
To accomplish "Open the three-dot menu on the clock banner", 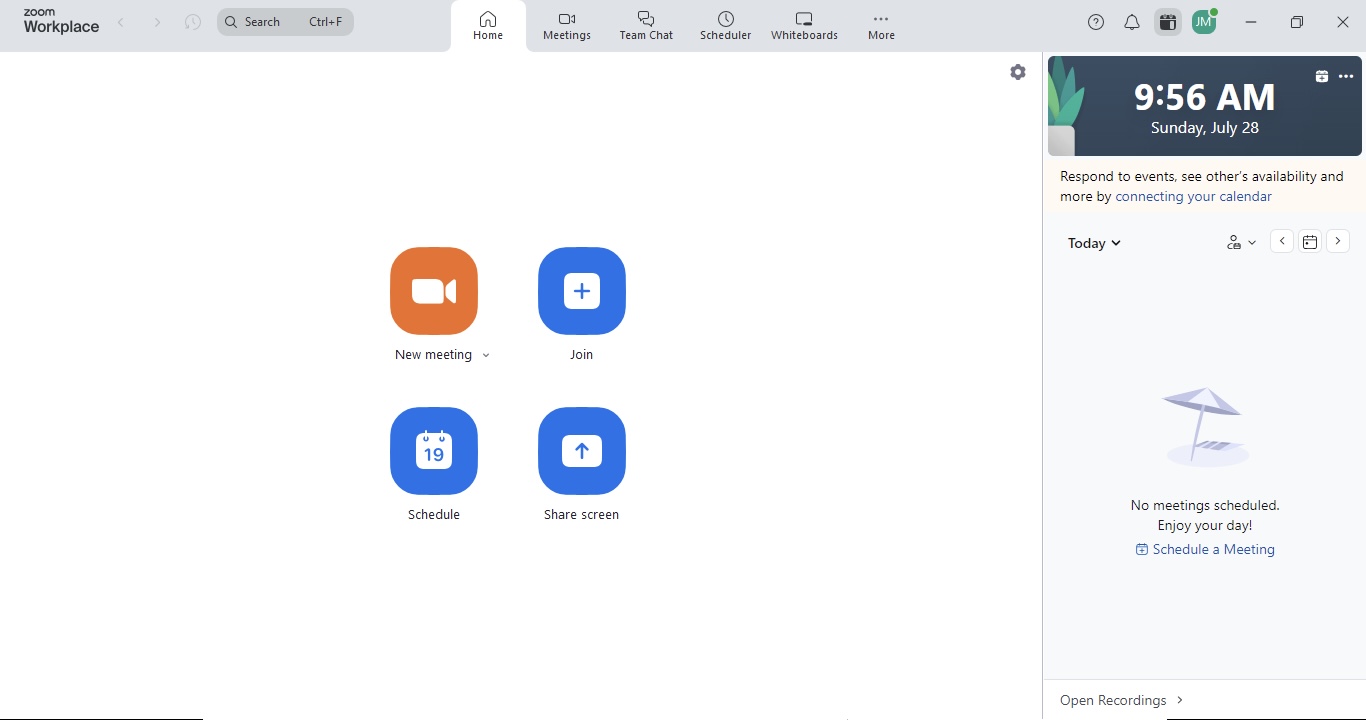I will point(1346,77).
